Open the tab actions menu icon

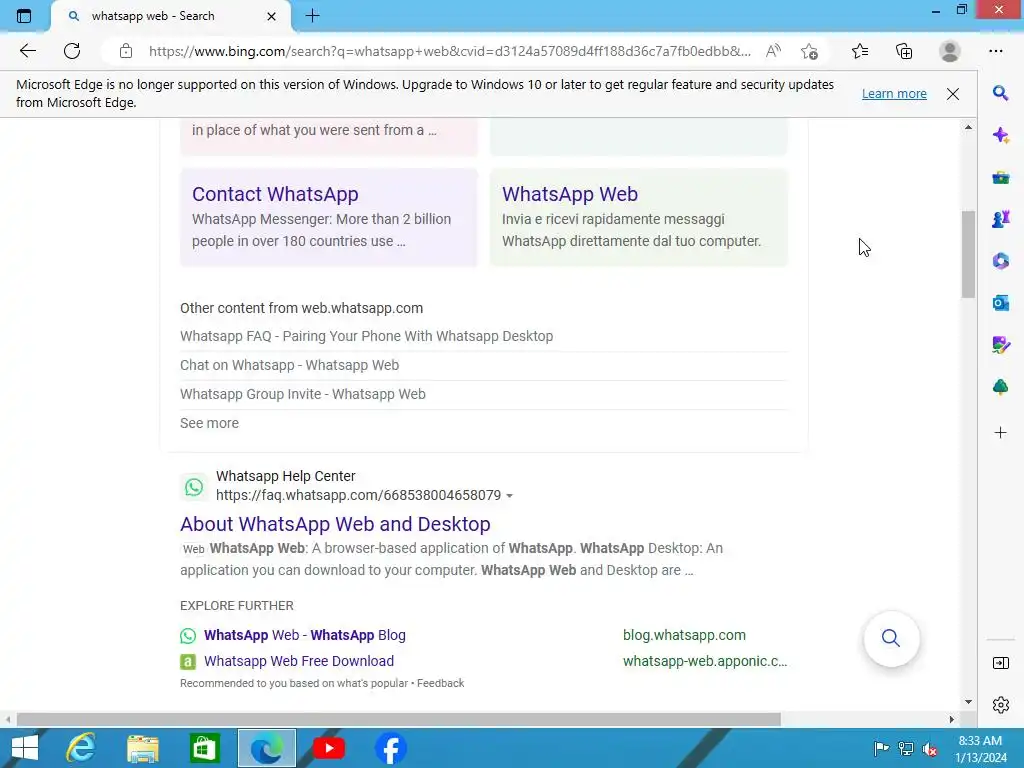tap(24, 16)
